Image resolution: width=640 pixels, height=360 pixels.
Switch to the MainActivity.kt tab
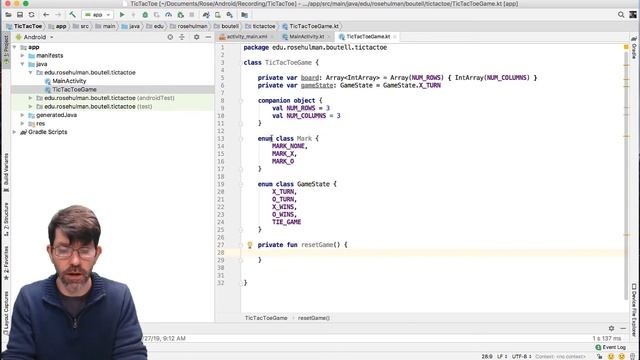[x=306, y=37]
